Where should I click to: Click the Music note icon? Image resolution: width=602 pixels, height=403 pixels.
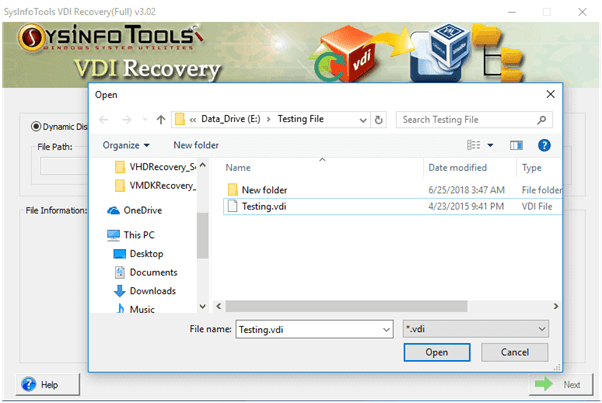(121, 308)
